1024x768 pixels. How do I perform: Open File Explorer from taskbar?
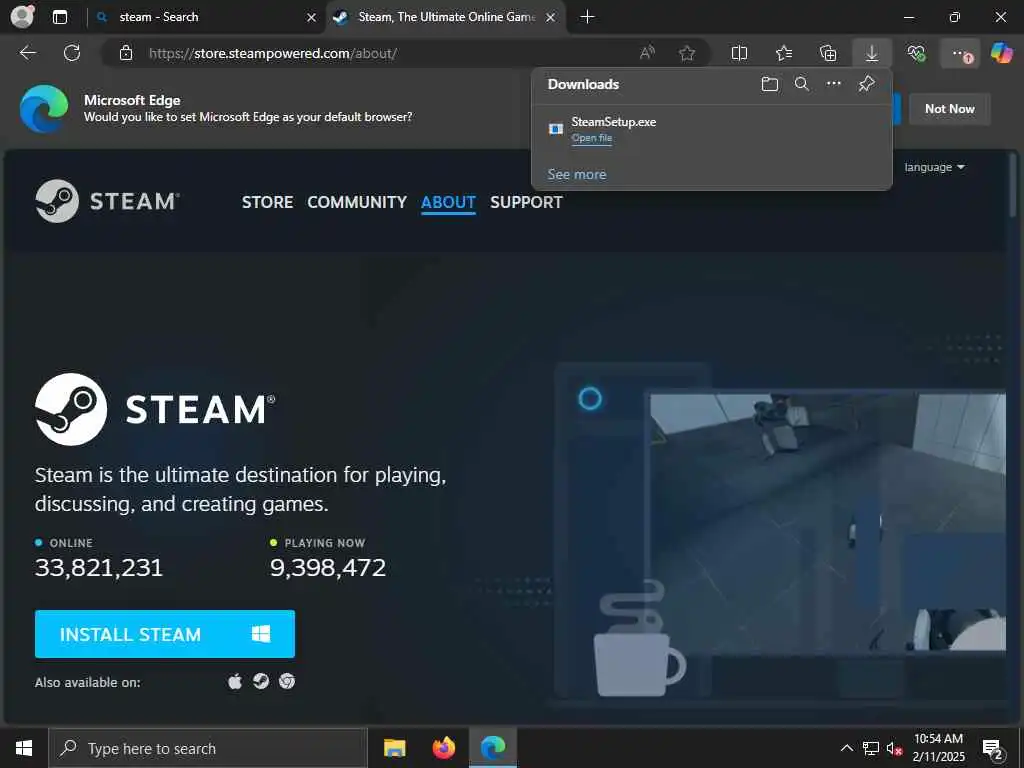pos(394,748)
